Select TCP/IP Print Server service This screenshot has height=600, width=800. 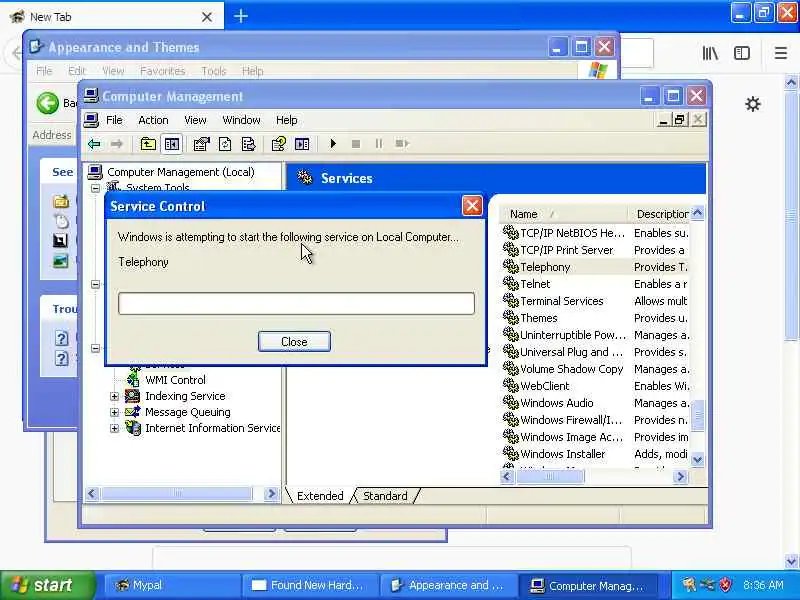coord(566,250)
